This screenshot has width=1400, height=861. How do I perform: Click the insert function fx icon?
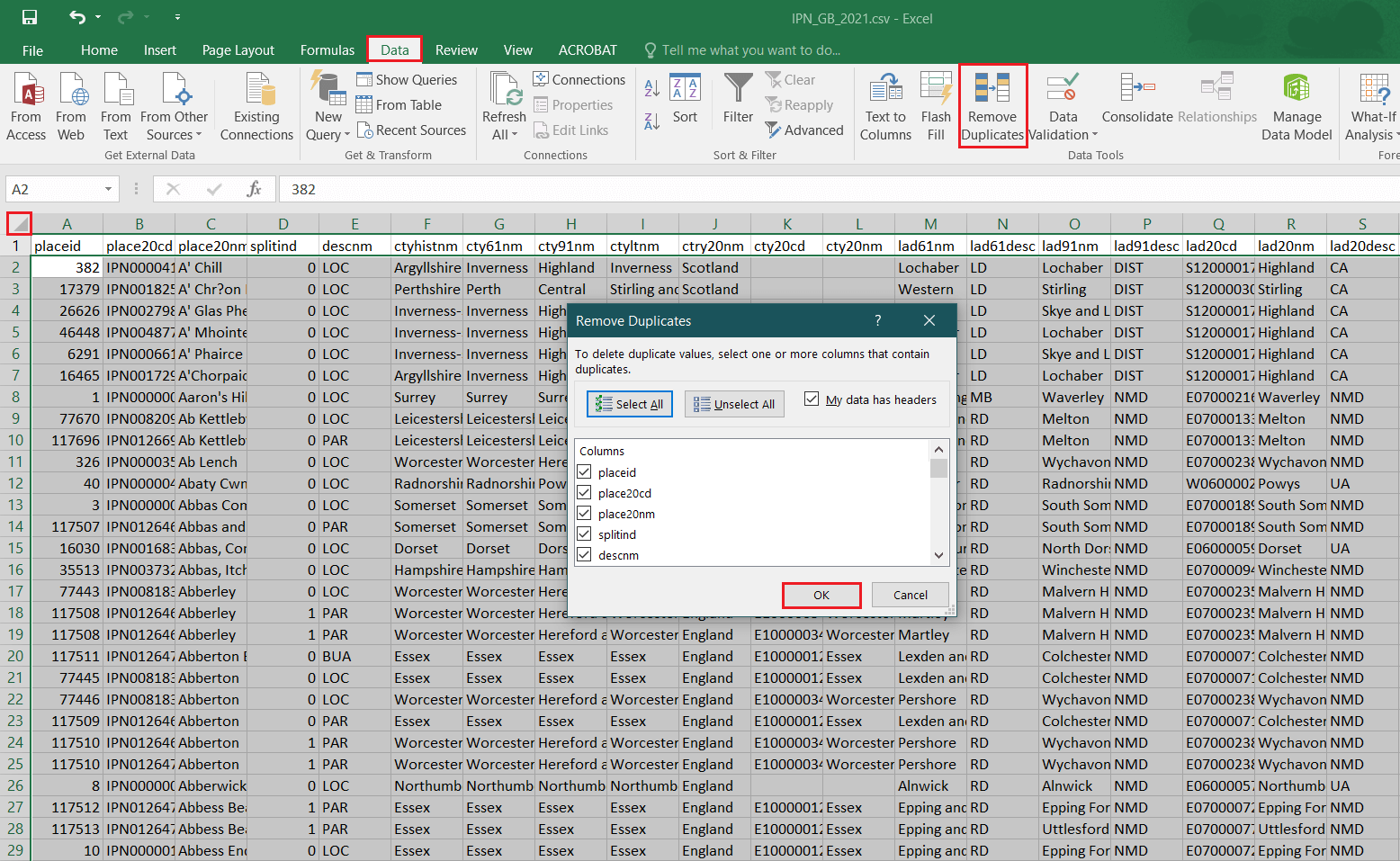pyautogui.click(x=255, y=189)
